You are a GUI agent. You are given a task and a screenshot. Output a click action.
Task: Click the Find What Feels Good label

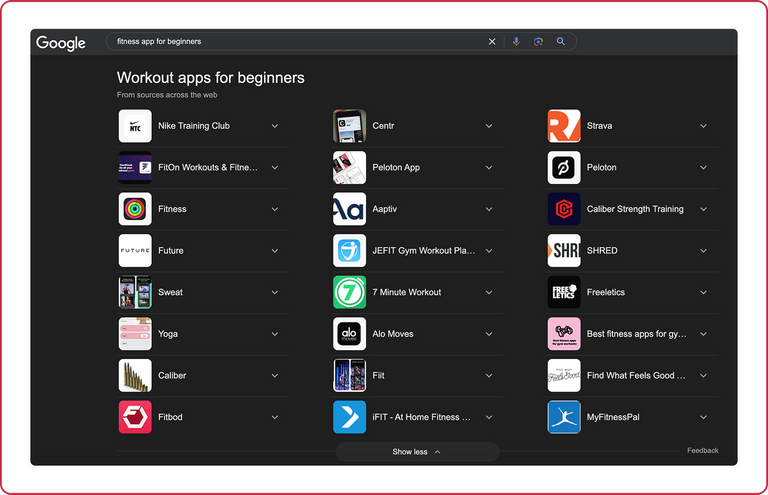point(636,376)
